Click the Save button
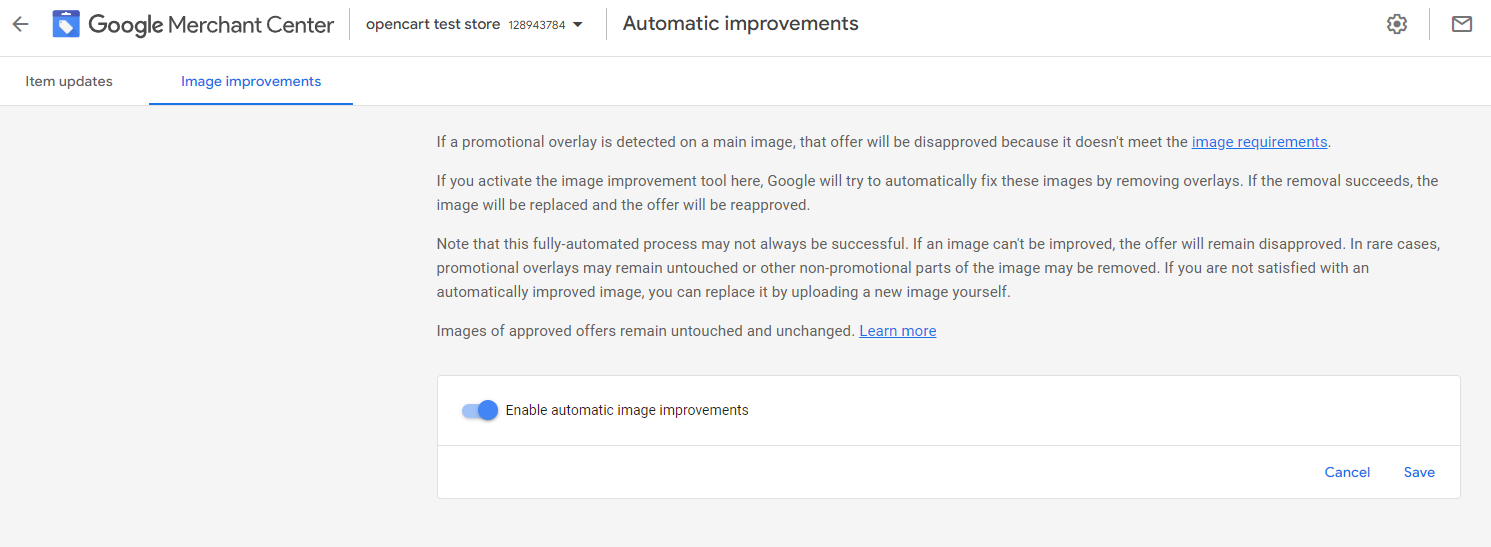Image resolution: width=1491 pixels, height=547 pixels. coord(1419,472)
